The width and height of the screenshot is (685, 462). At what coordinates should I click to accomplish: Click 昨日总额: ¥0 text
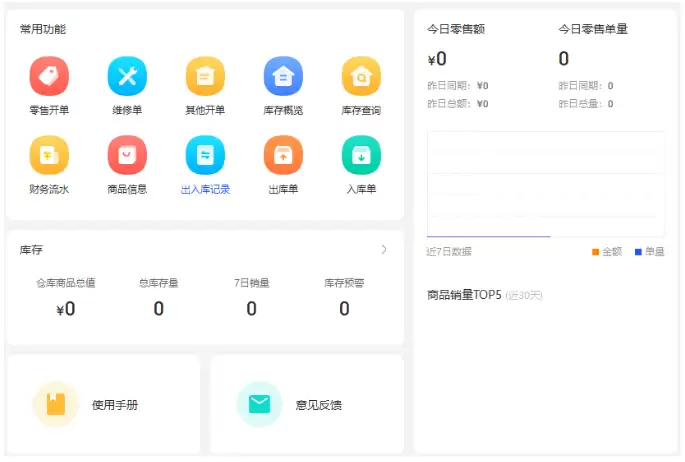(457, 104)
